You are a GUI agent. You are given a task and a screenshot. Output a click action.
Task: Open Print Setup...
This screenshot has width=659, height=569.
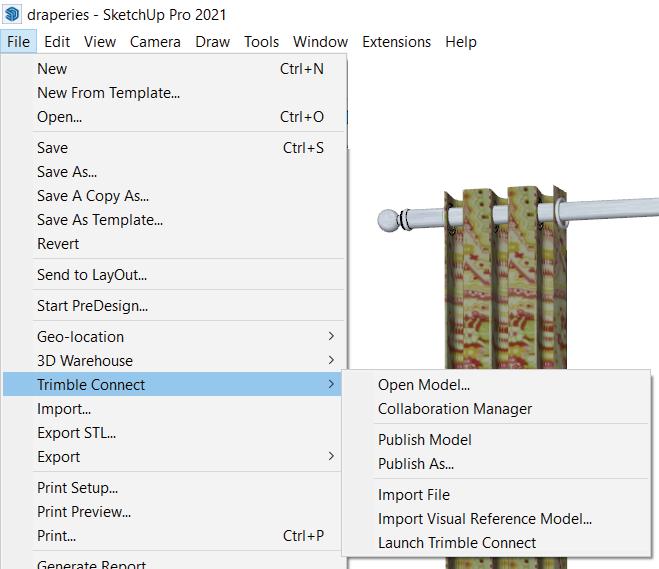pos(174,487)
